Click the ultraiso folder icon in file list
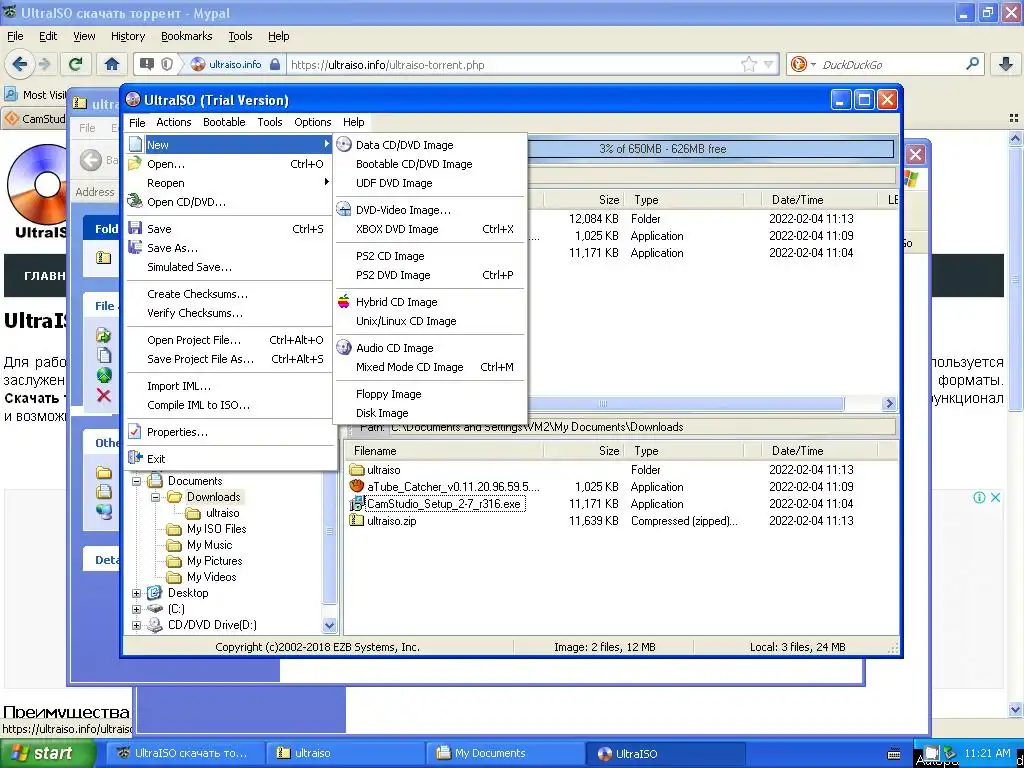The height and width of the screenshot is (768, 1024). coord(357,470)
